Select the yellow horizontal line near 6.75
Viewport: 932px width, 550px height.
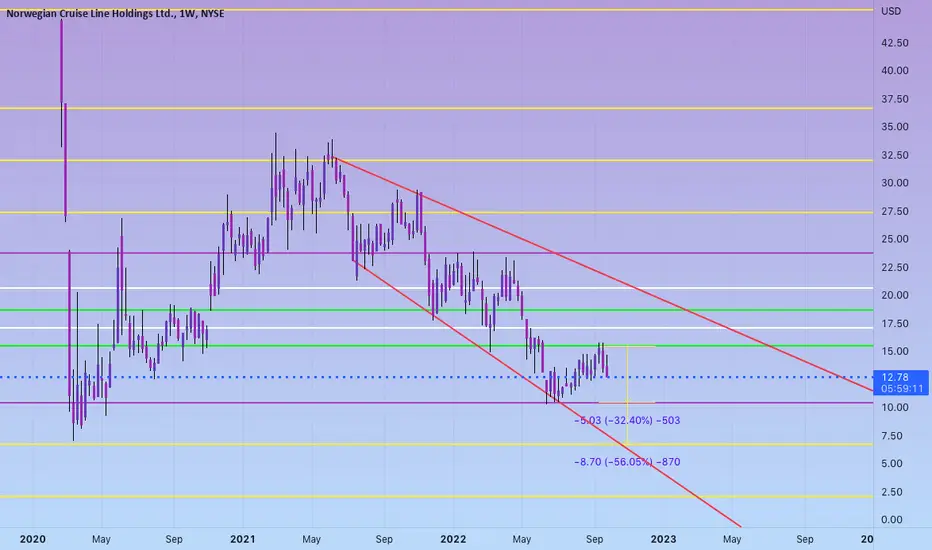436,444
